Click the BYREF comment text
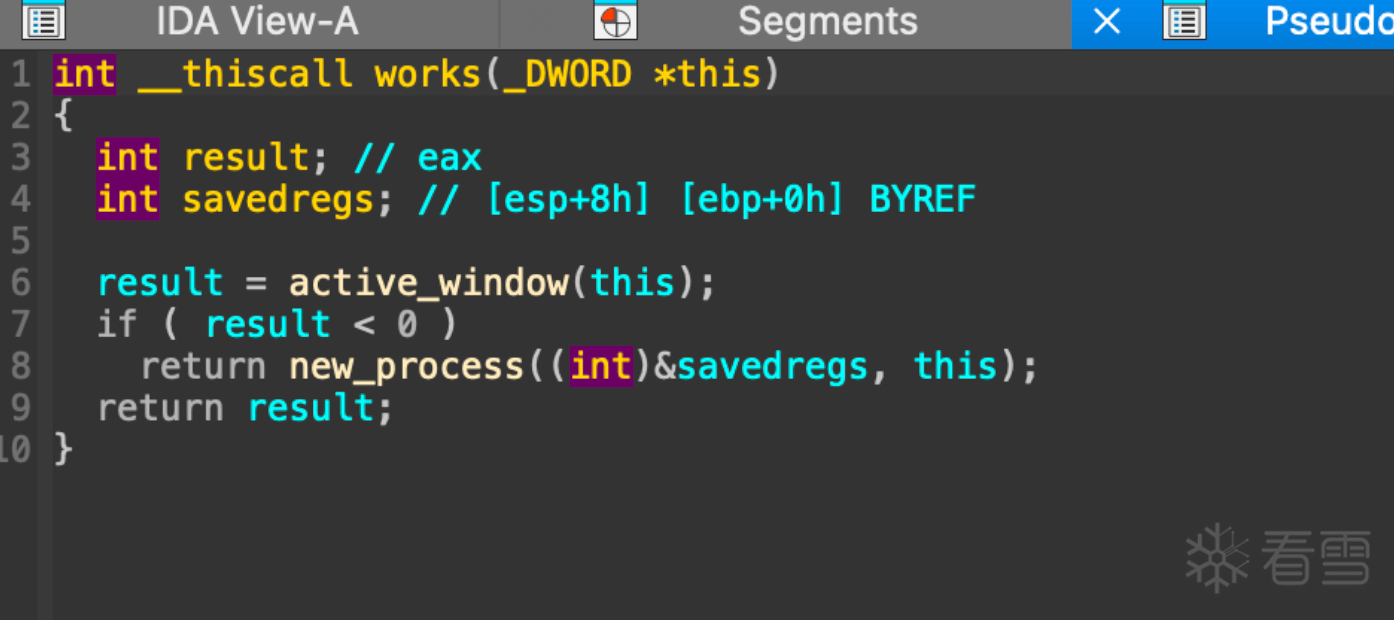The height and width of the screenshot is (620, 1394). (922, 200)
